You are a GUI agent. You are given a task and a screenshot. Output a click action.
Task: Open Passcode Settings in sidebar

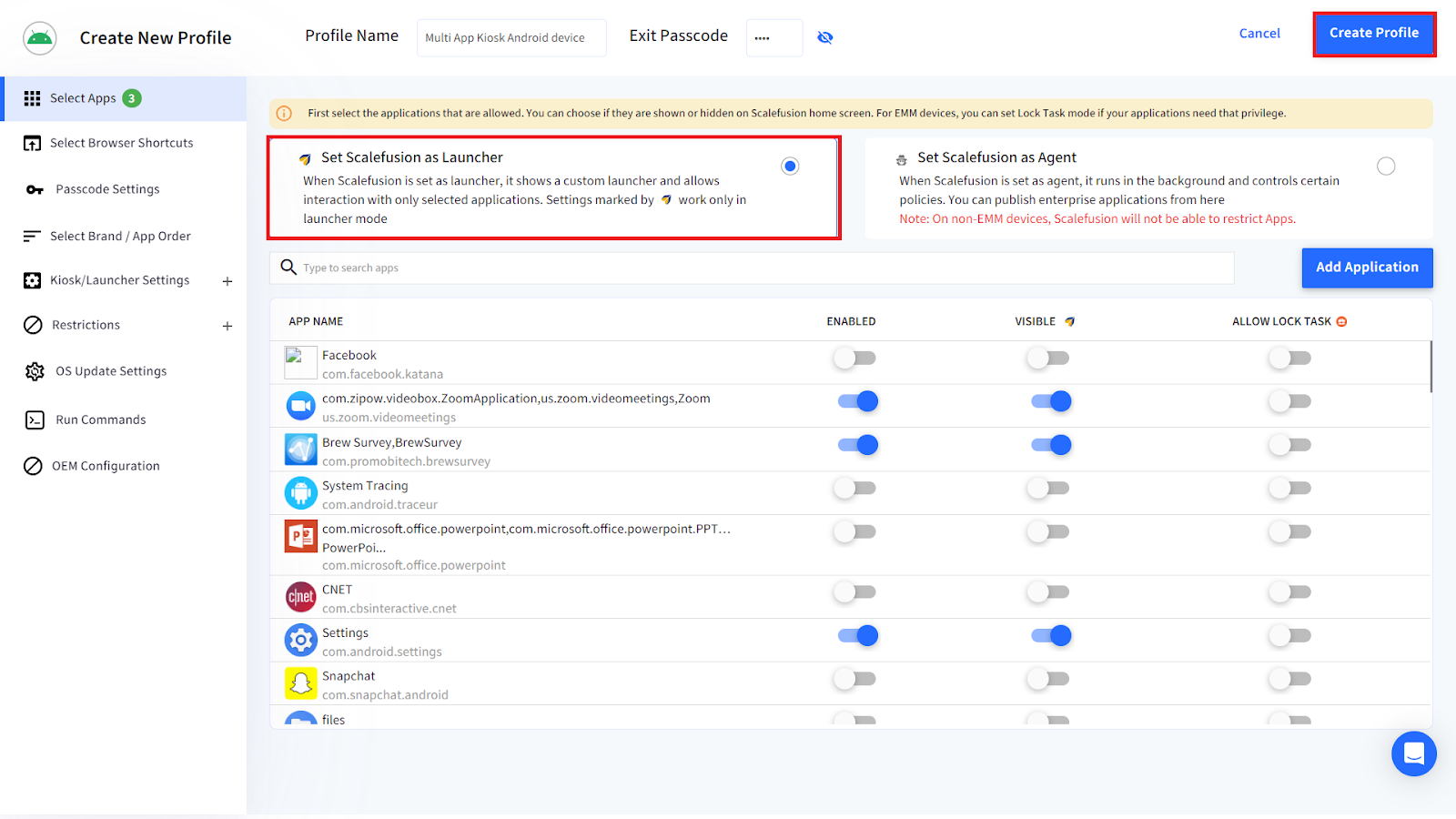pyautogui.click(x=107, y=189)
